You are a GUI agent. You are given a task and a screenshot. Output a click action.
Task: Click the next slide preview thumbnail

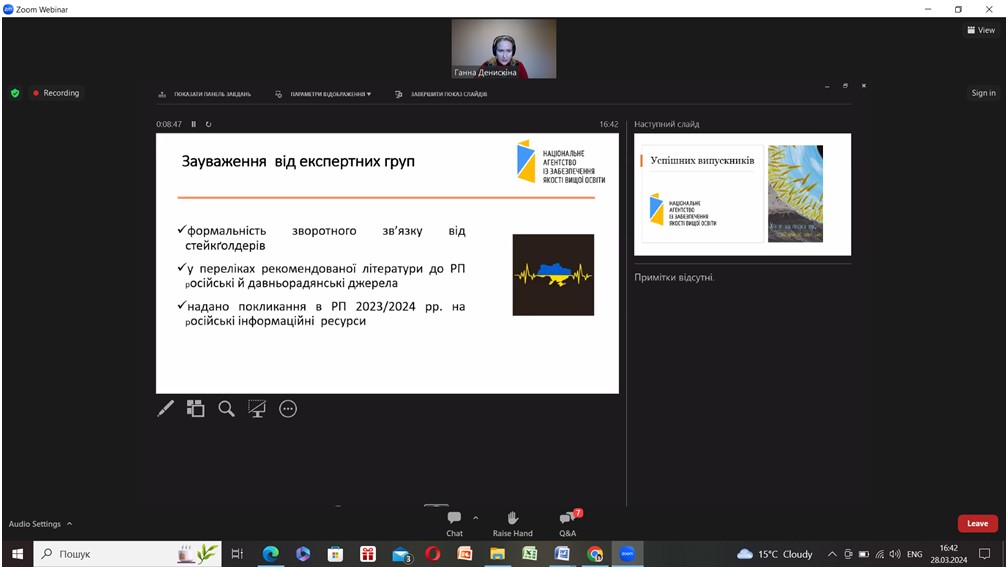pos(741,194)
